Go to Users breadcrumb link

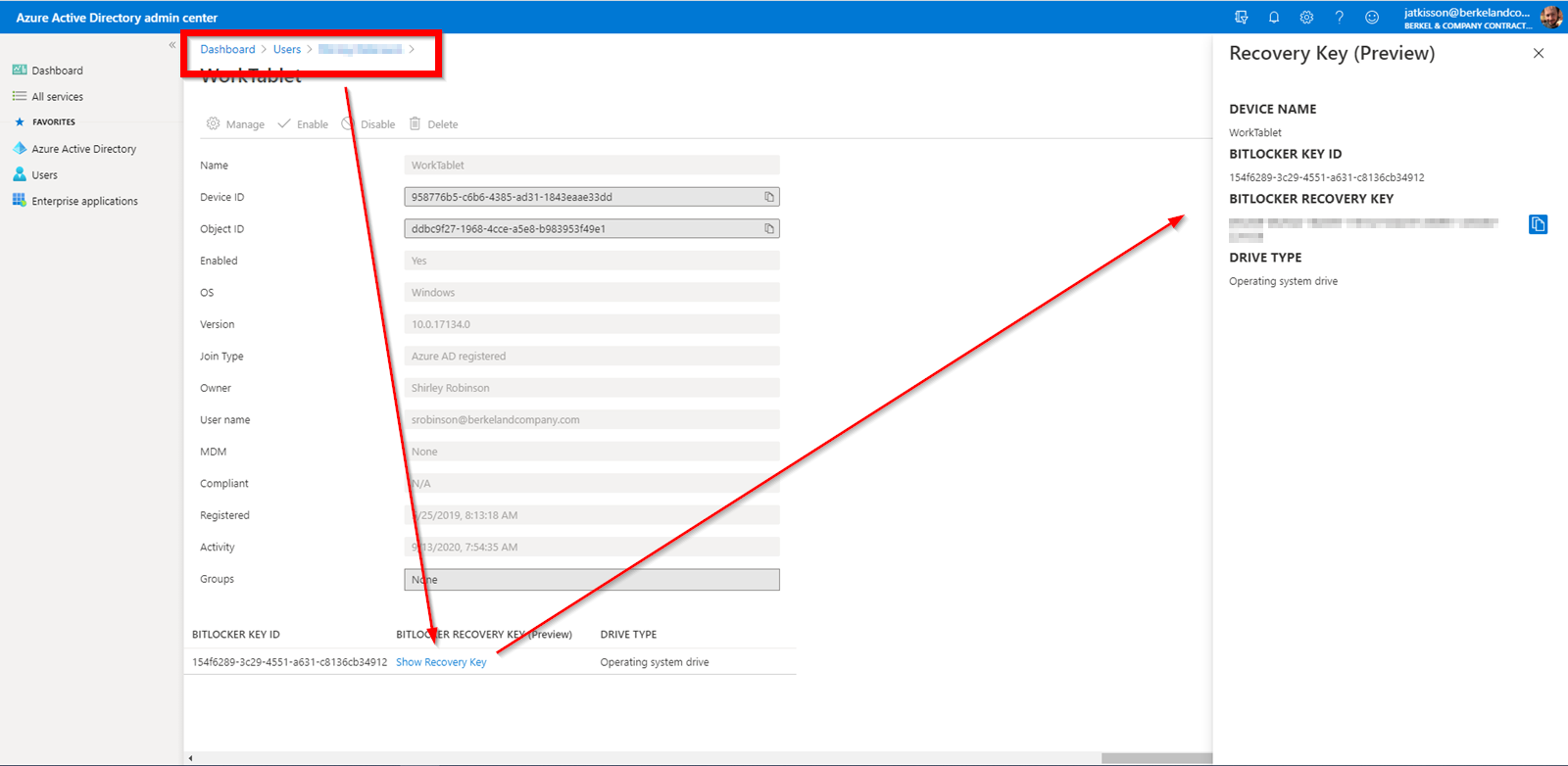pos(287,49)
